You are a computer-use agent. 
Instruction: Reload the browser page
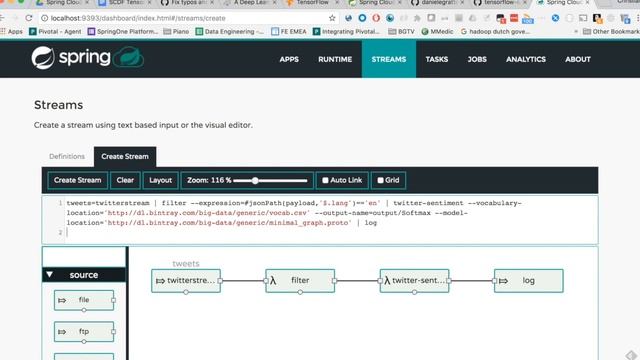pos(29,18)
